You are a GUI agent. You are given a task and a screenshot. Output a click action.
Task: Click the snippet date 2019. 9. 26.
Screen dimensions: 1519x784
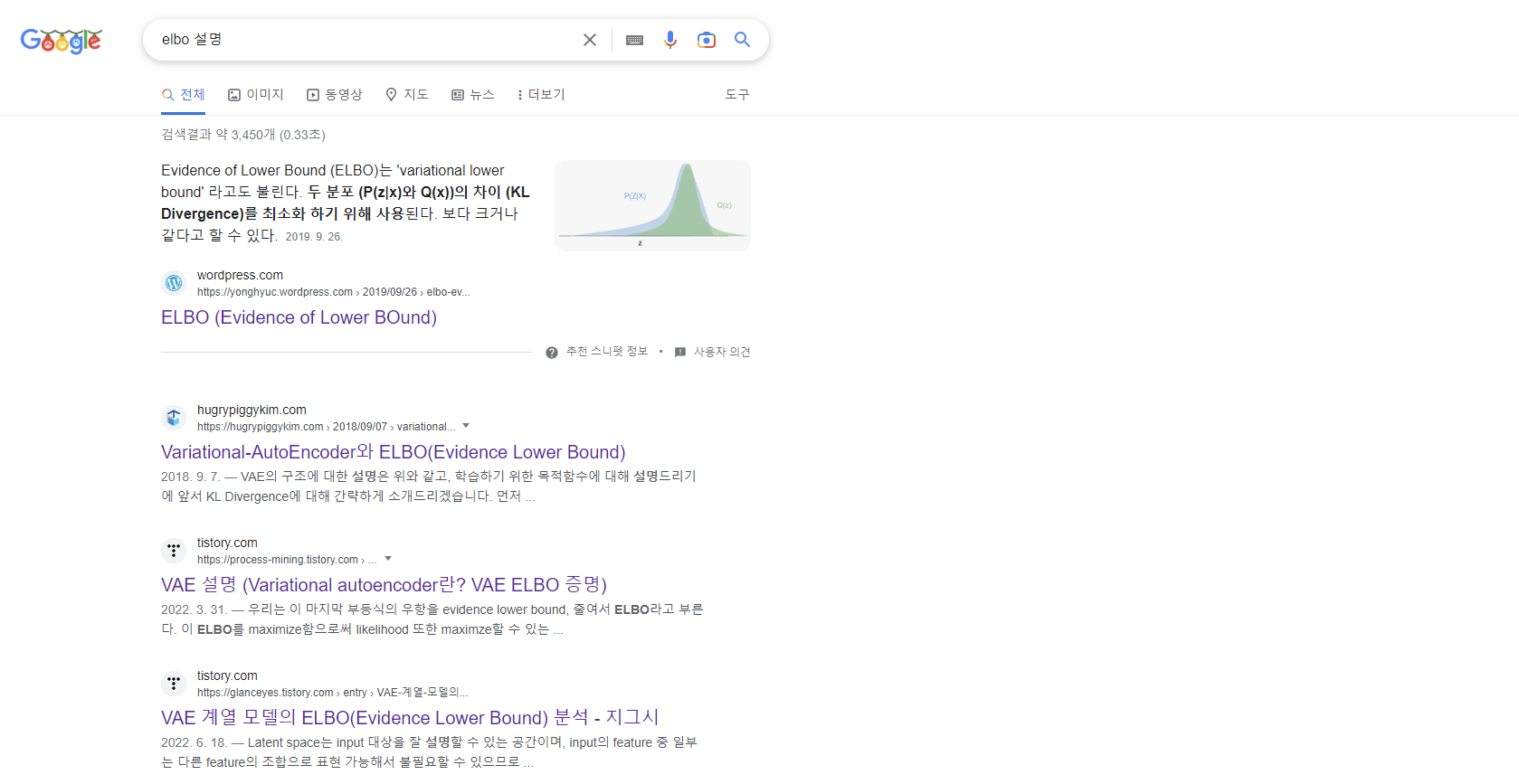point(314,237)
